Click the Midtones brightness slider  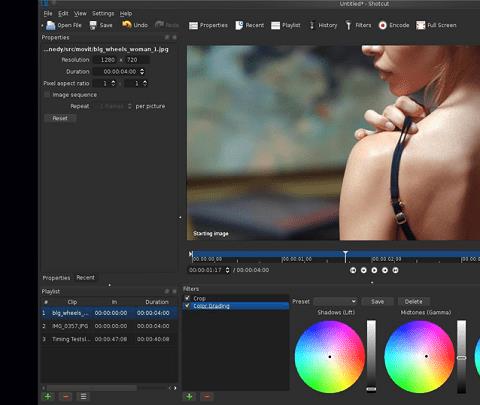462,356
